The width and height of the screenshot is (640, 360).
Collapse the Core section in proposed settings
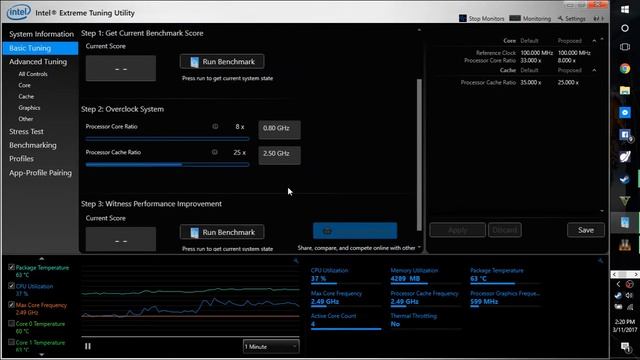pos(594,41)
